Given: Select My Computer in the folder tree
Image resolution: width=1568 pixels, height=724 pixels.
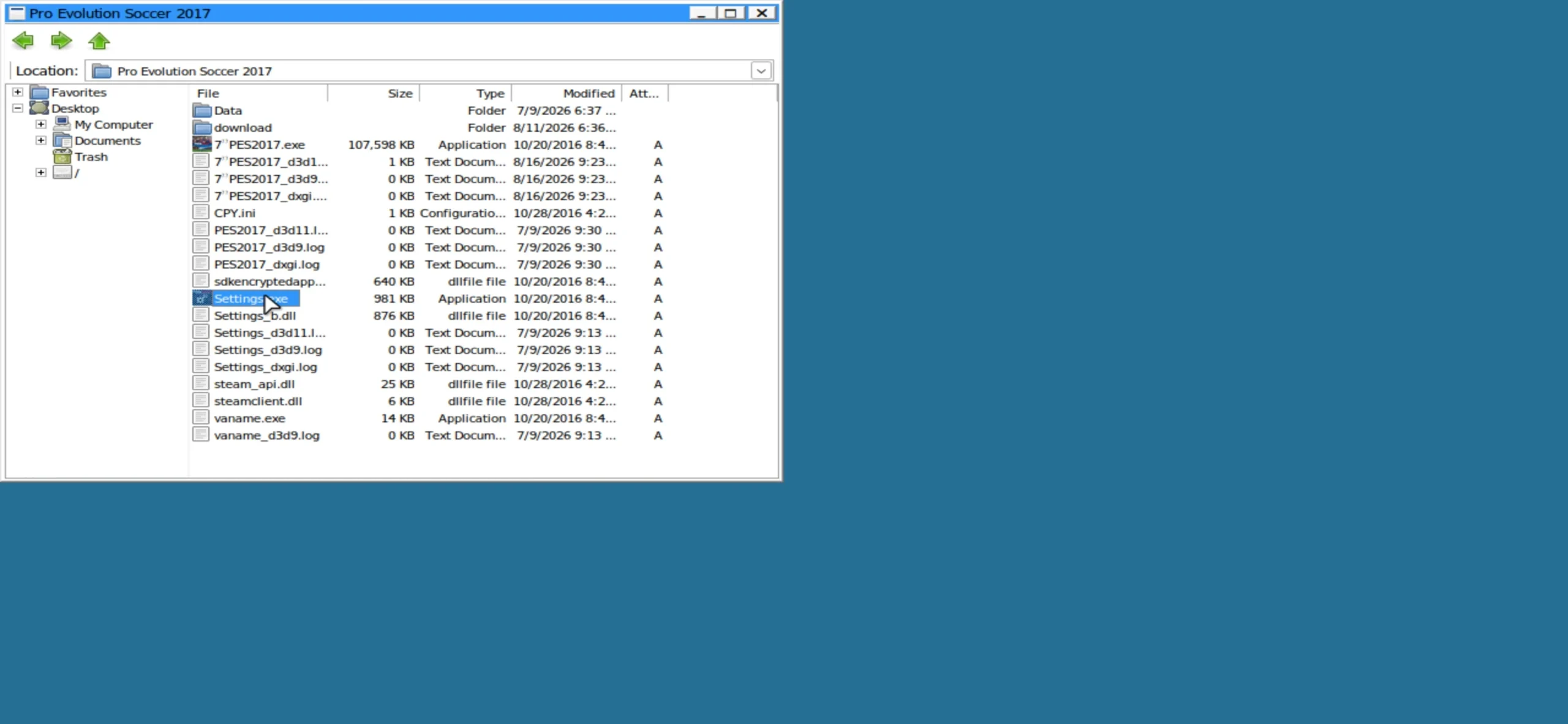Looking at the screenshot, I should pos(114,124).
